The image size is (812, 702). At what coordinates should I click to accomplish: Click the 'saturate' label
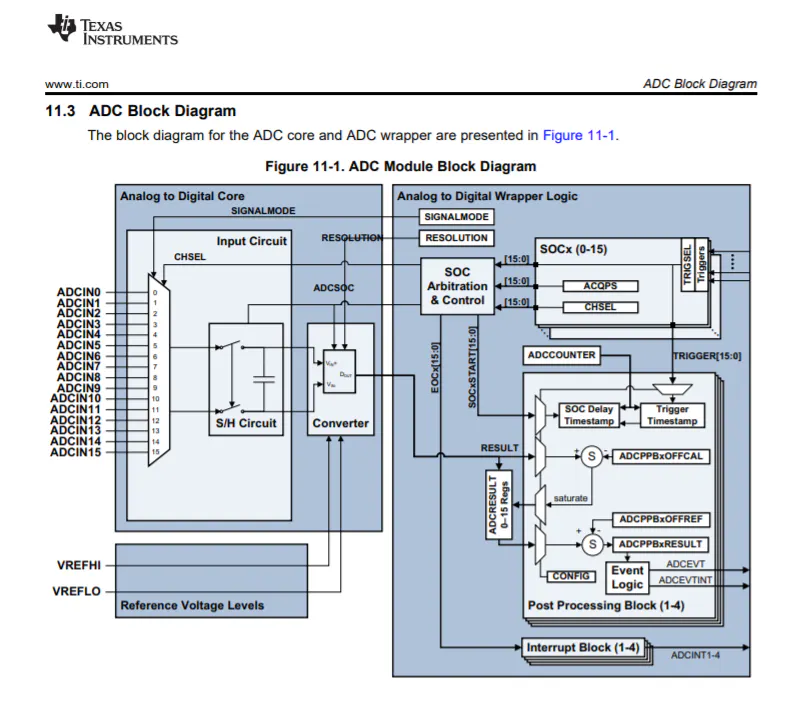pos(571,499)
